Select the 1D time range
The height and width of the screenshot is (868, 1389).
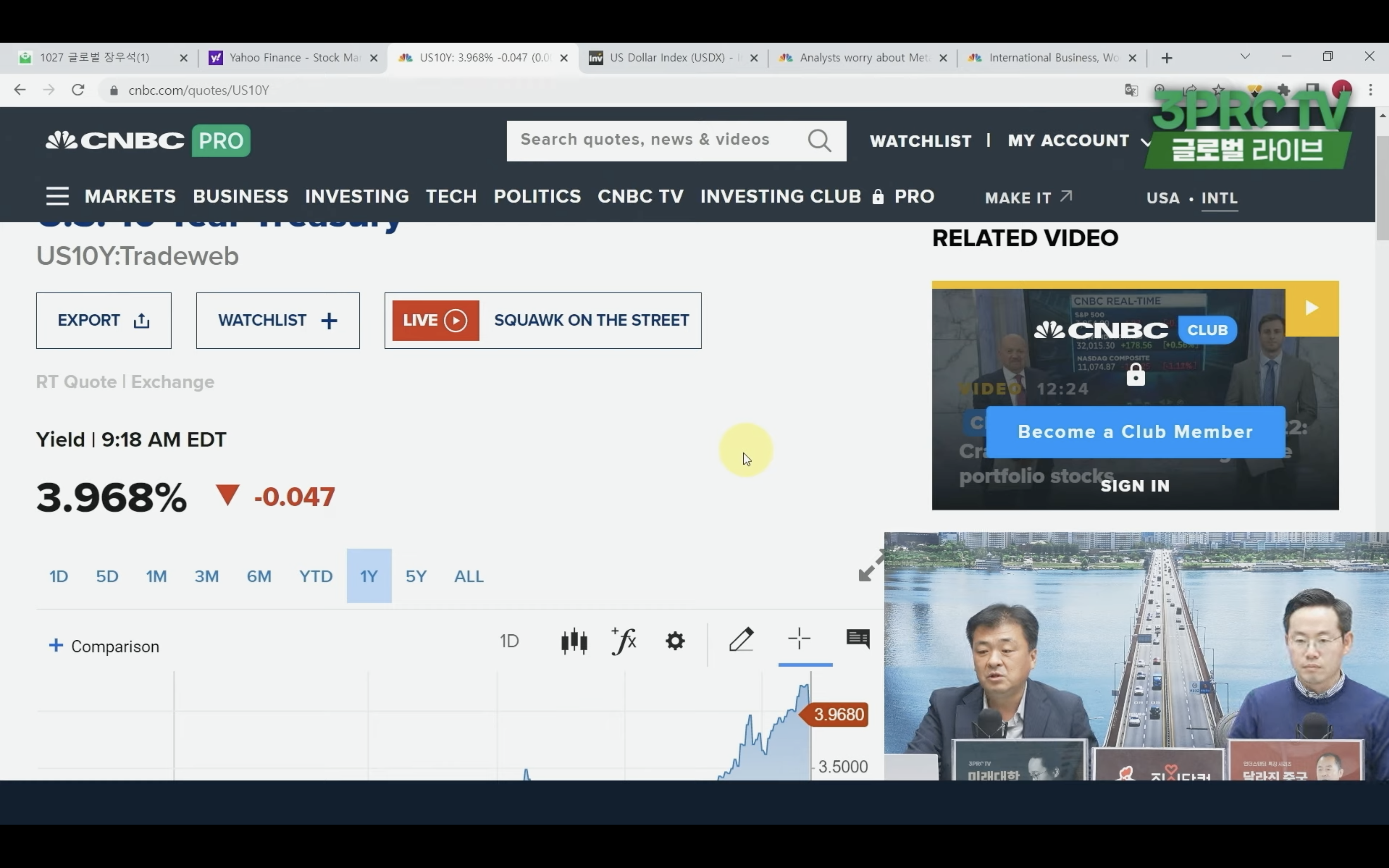[x=59, y=576]
